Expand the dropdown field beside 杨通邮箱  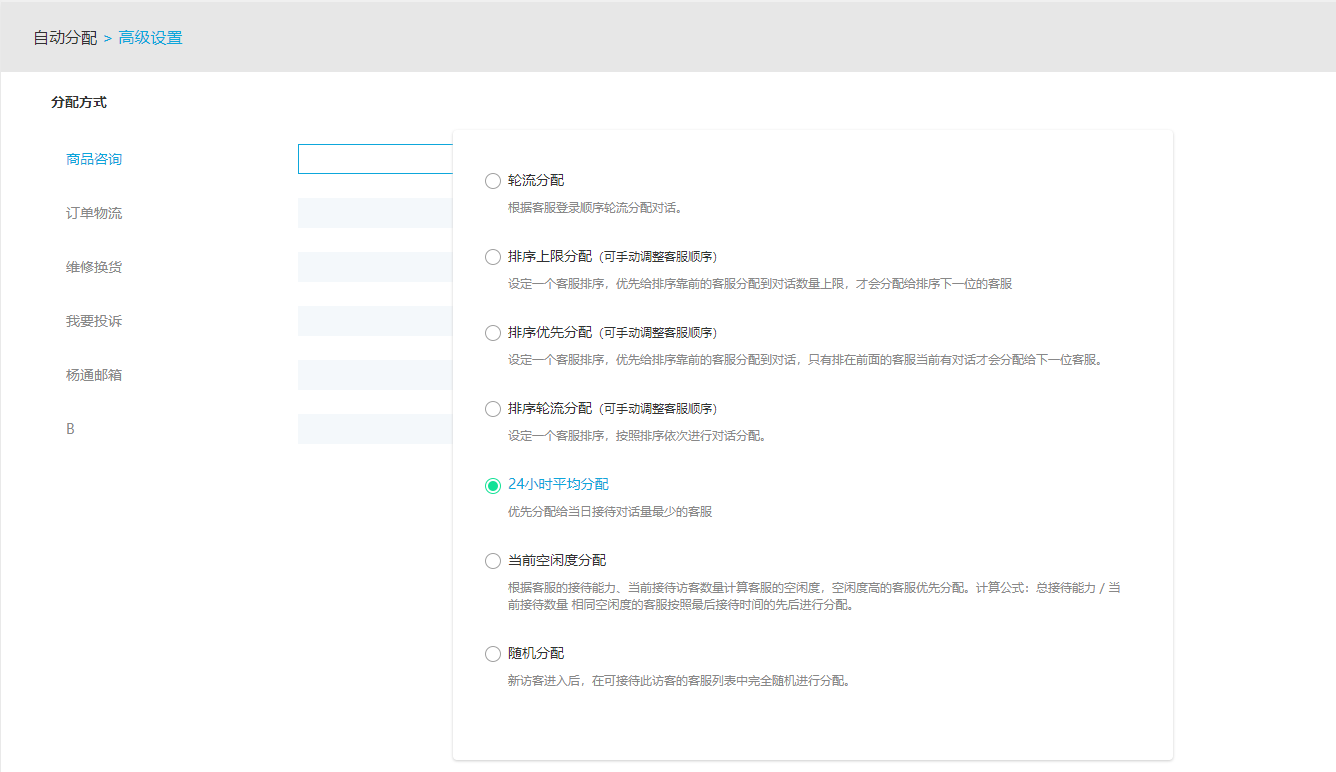[375, 375]
